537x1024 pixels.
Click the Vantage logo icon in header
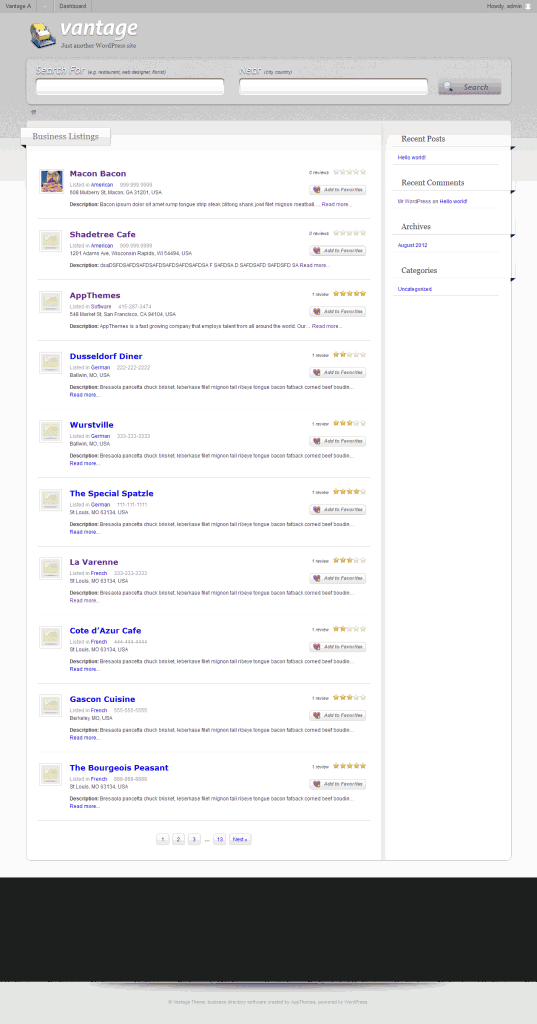tap(43, 35)
